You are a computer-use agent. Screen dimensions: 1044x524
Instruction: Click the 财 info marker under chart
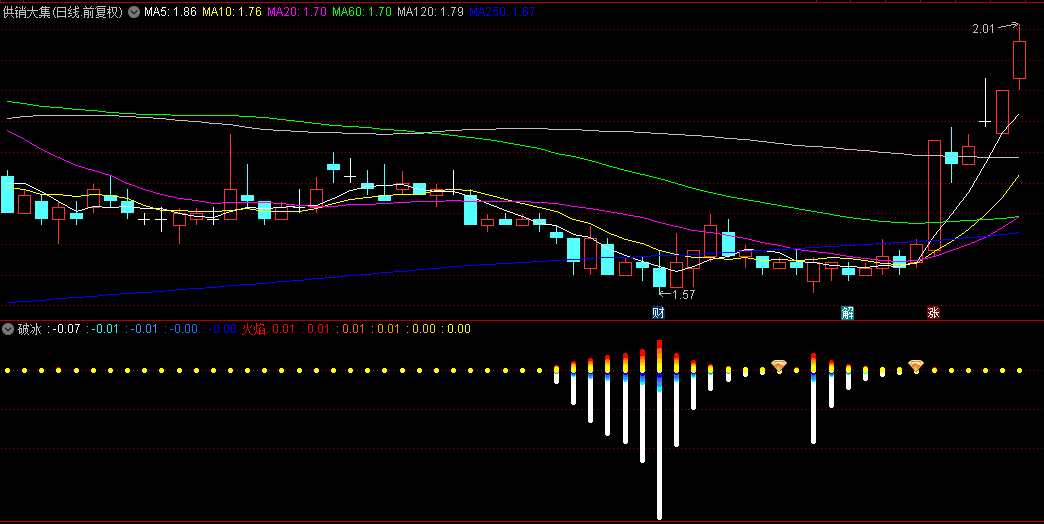(658, 313)
